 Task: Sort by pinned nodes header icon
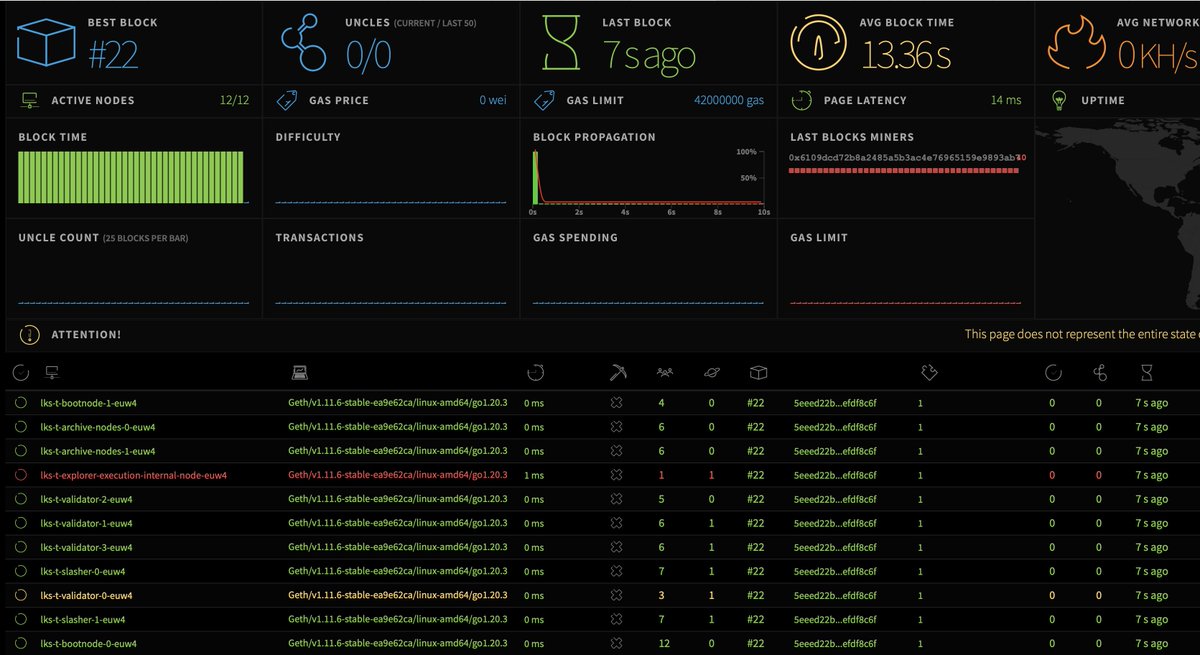coord(21,373)
